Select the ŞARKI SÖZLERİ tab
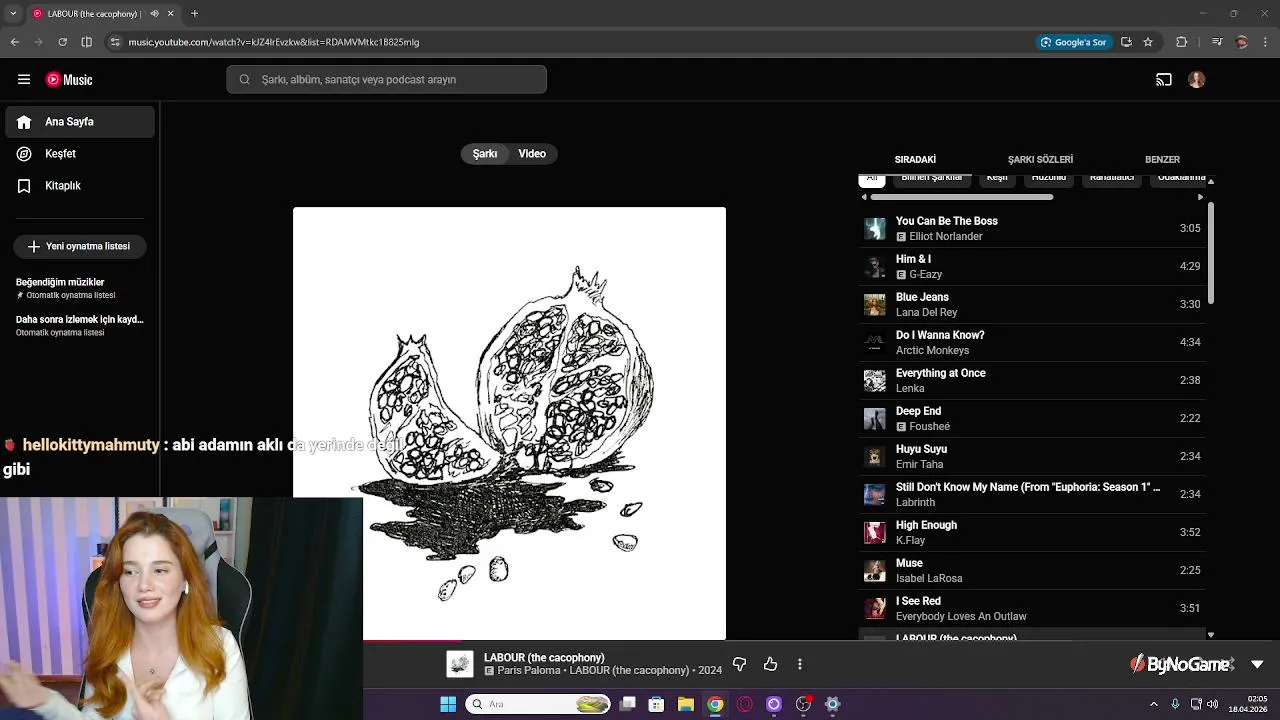 [x=1040, y=160]
